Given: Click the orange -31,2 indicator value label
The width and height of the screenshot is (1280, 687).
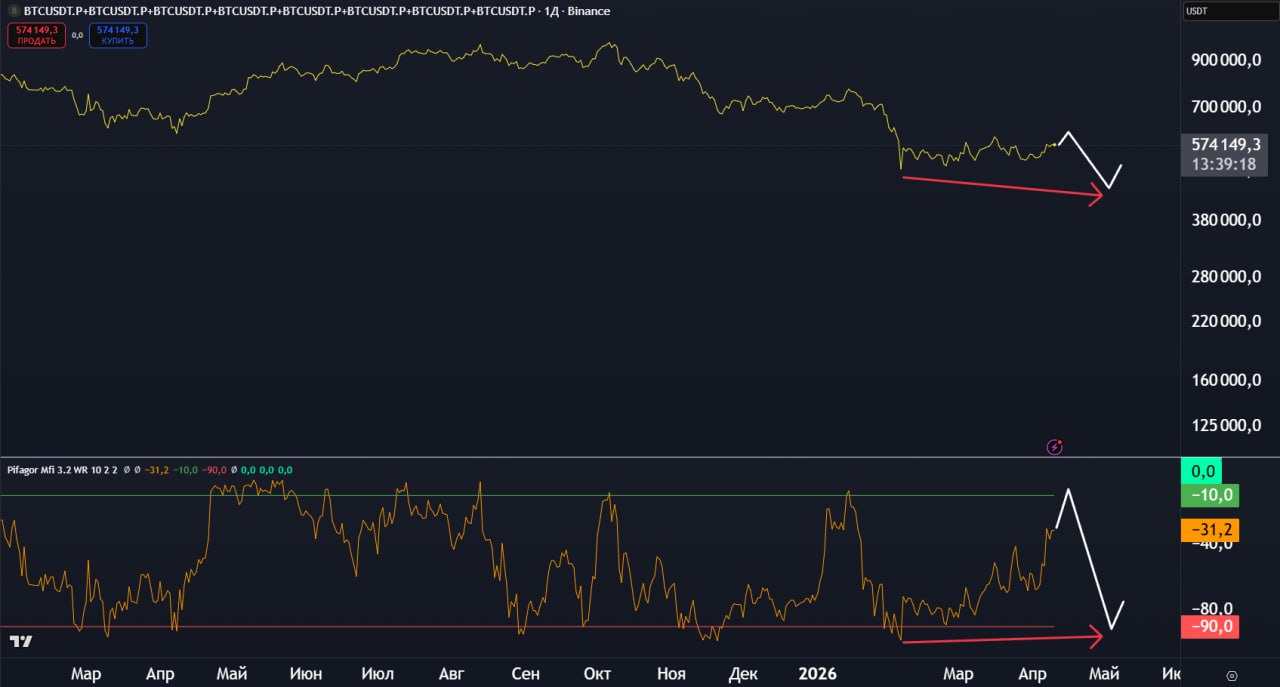Looking at the screenshot, I should click(x=1211, y=530).
